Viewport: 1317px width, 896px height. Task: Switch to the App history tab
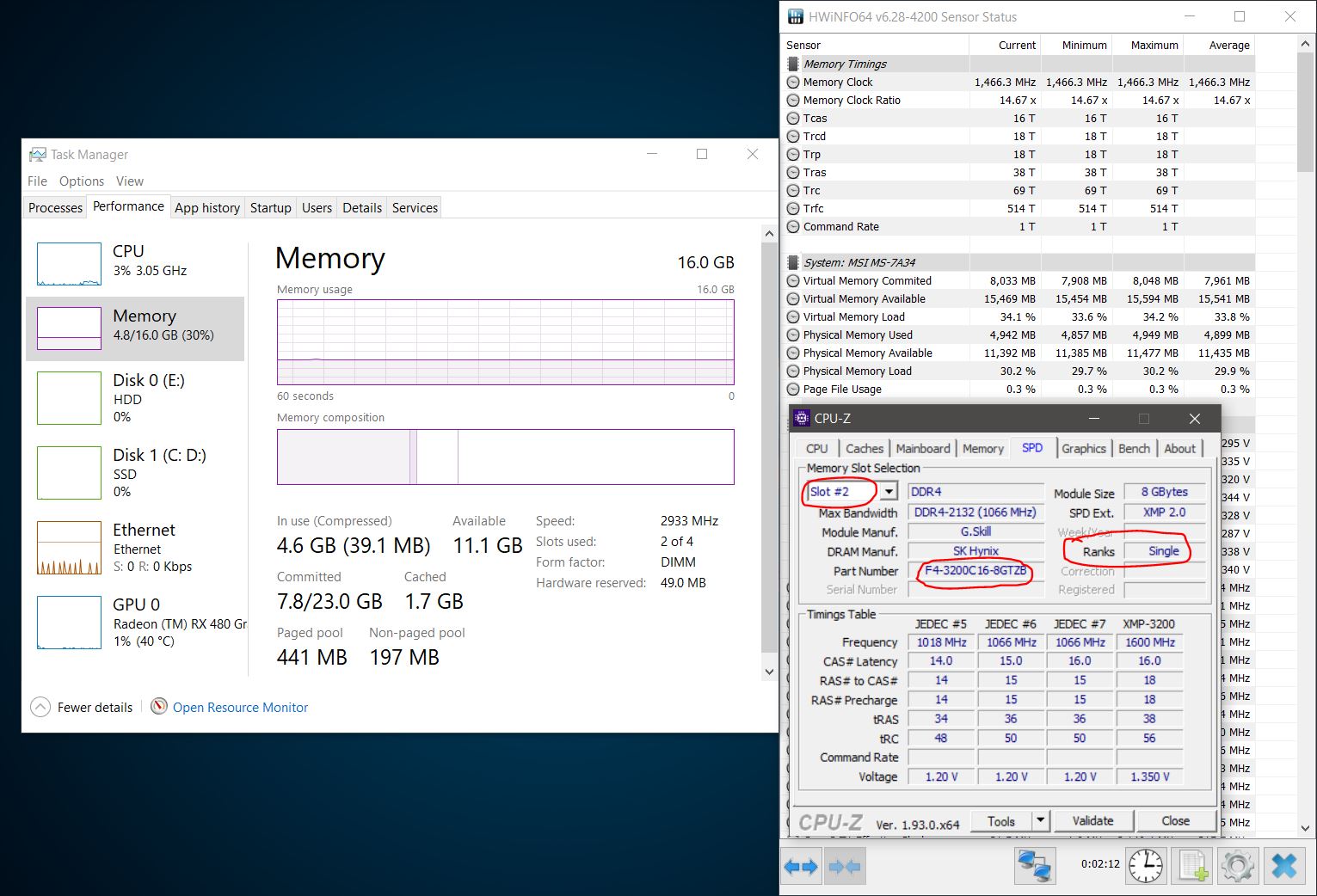(x=207, y=208)
